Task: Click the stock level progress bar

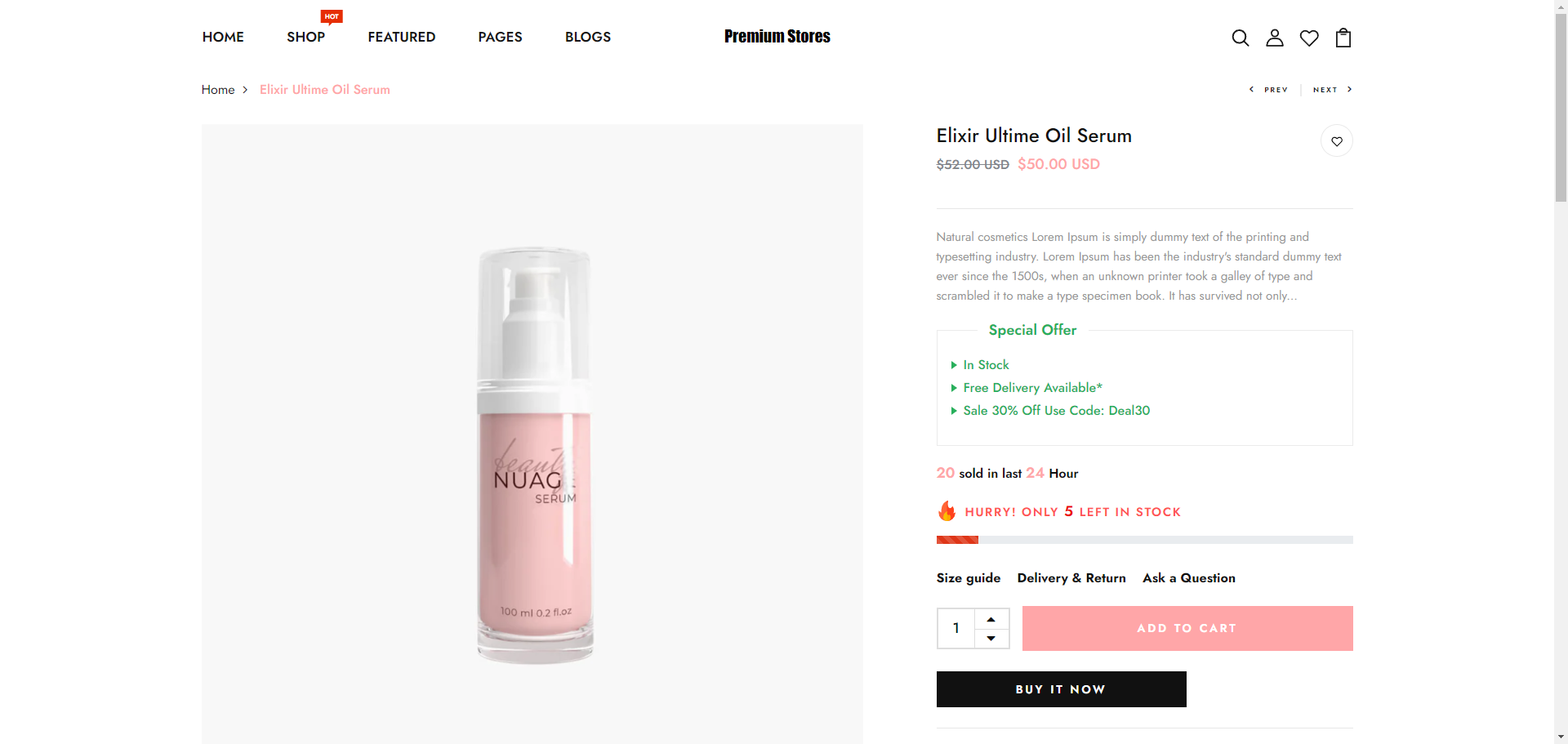Action: click(x=1144, y=540)
